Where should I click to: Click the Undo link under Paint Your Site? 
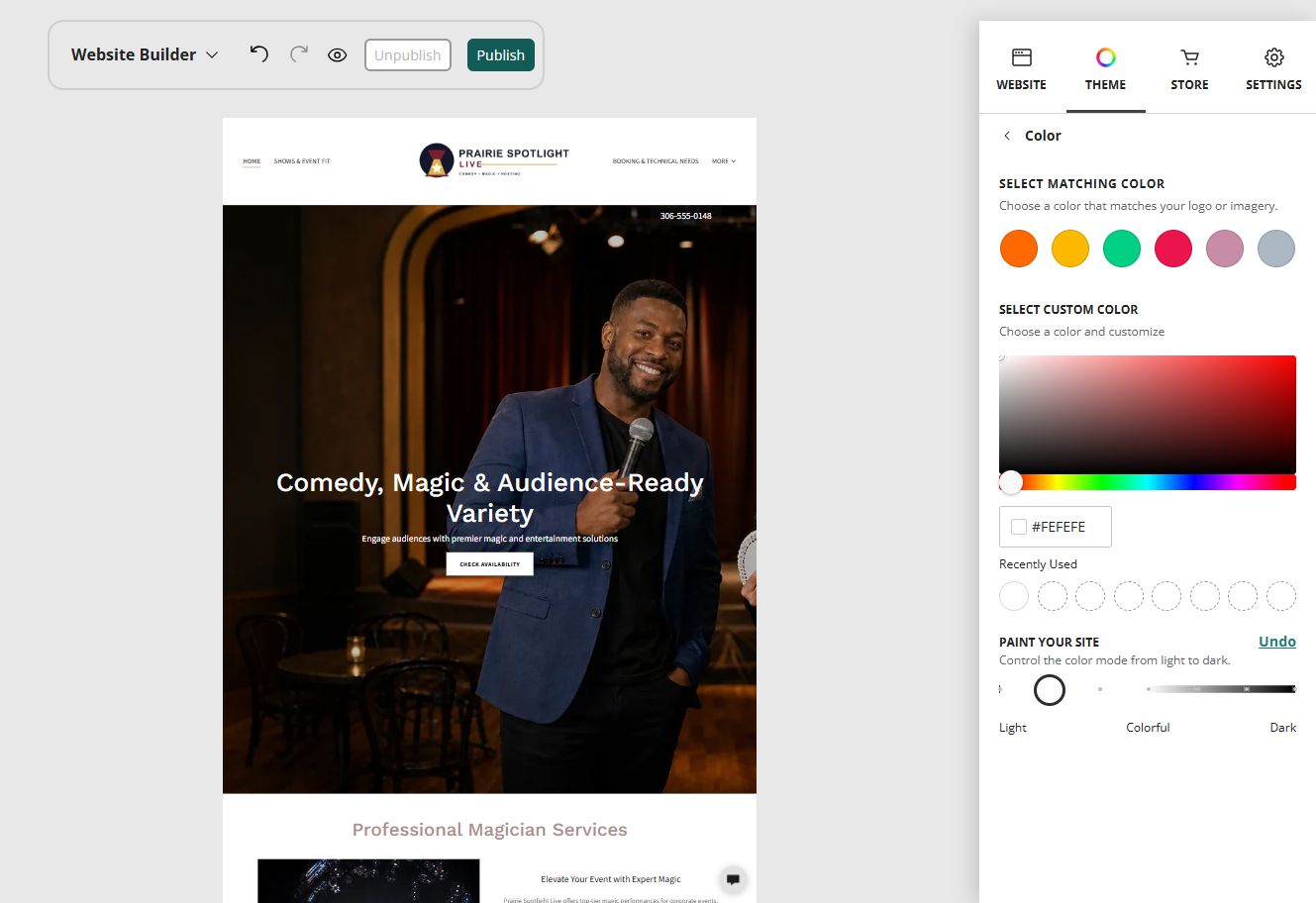[1277, 642]
